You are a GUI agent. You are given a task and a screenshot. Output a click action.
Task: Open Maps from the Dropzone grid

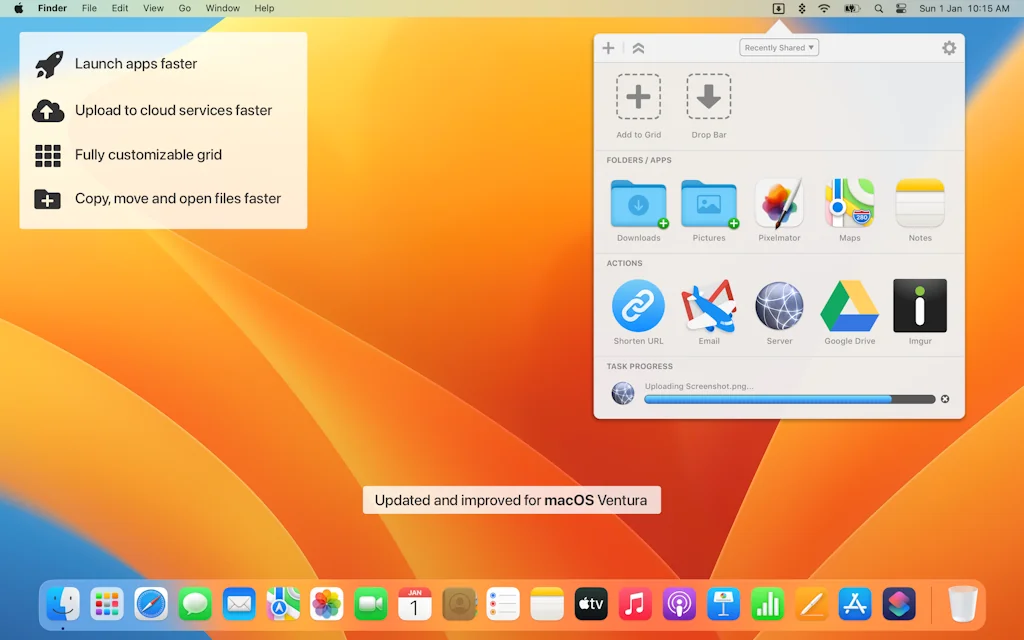click(x=849, y=204)
